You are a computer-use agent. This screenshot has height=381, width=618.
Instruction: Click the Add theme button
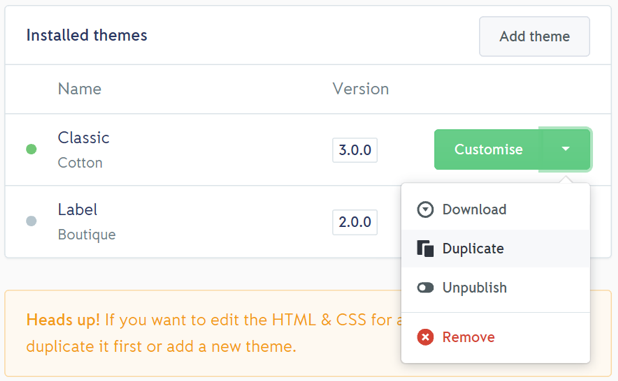[534, 36]
